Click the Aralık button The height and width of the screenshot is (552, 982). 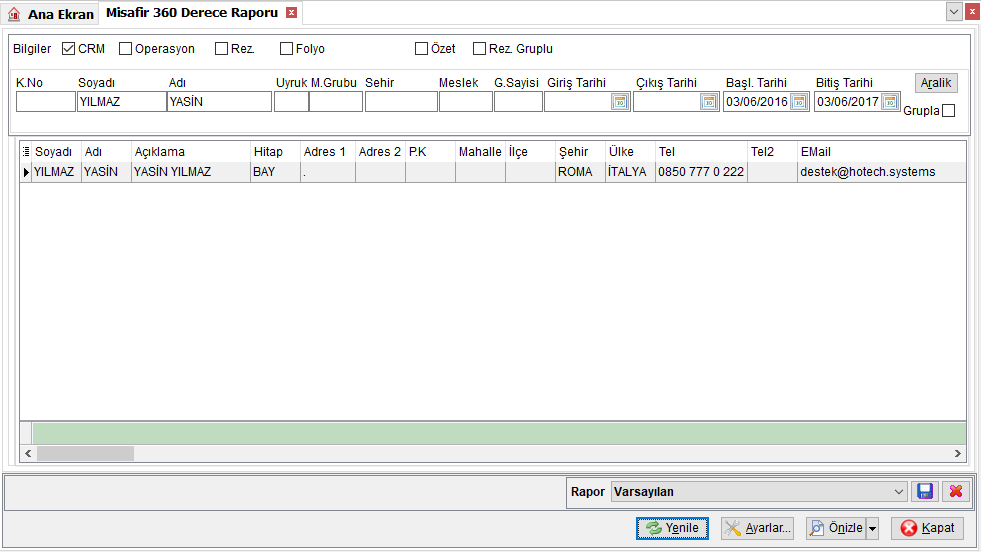coord(936,83)
